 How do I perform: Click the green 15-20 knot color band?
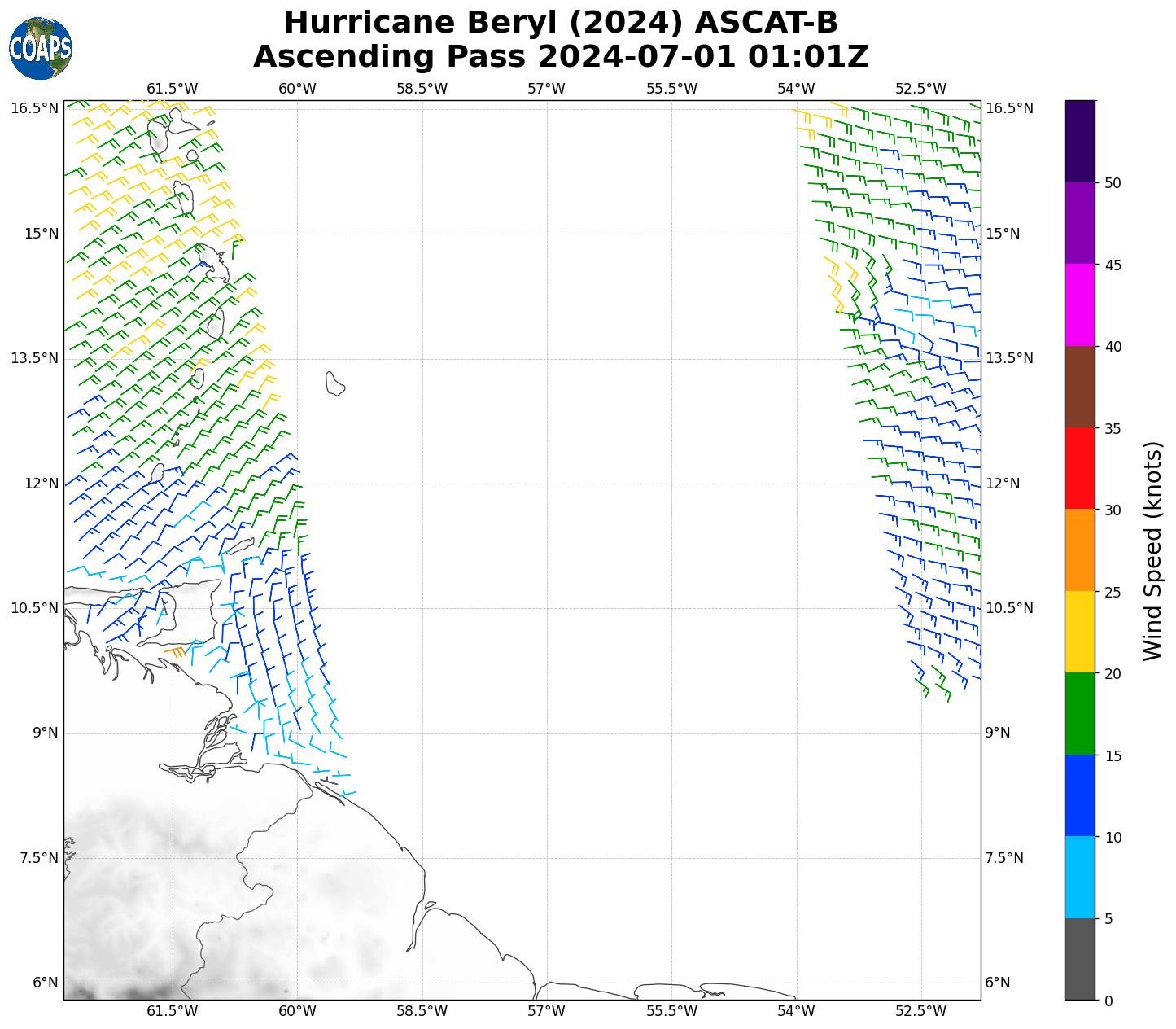[x=1080, y=714]
